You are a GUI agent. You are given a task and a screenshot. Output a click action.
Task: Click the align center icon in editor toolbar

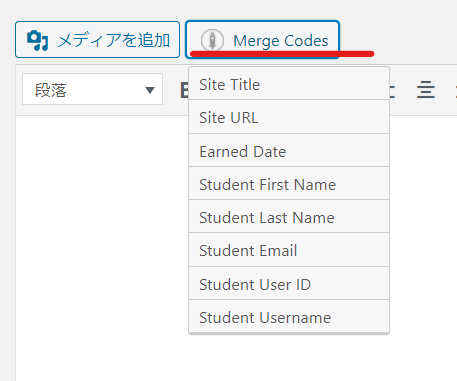[426, 90]
